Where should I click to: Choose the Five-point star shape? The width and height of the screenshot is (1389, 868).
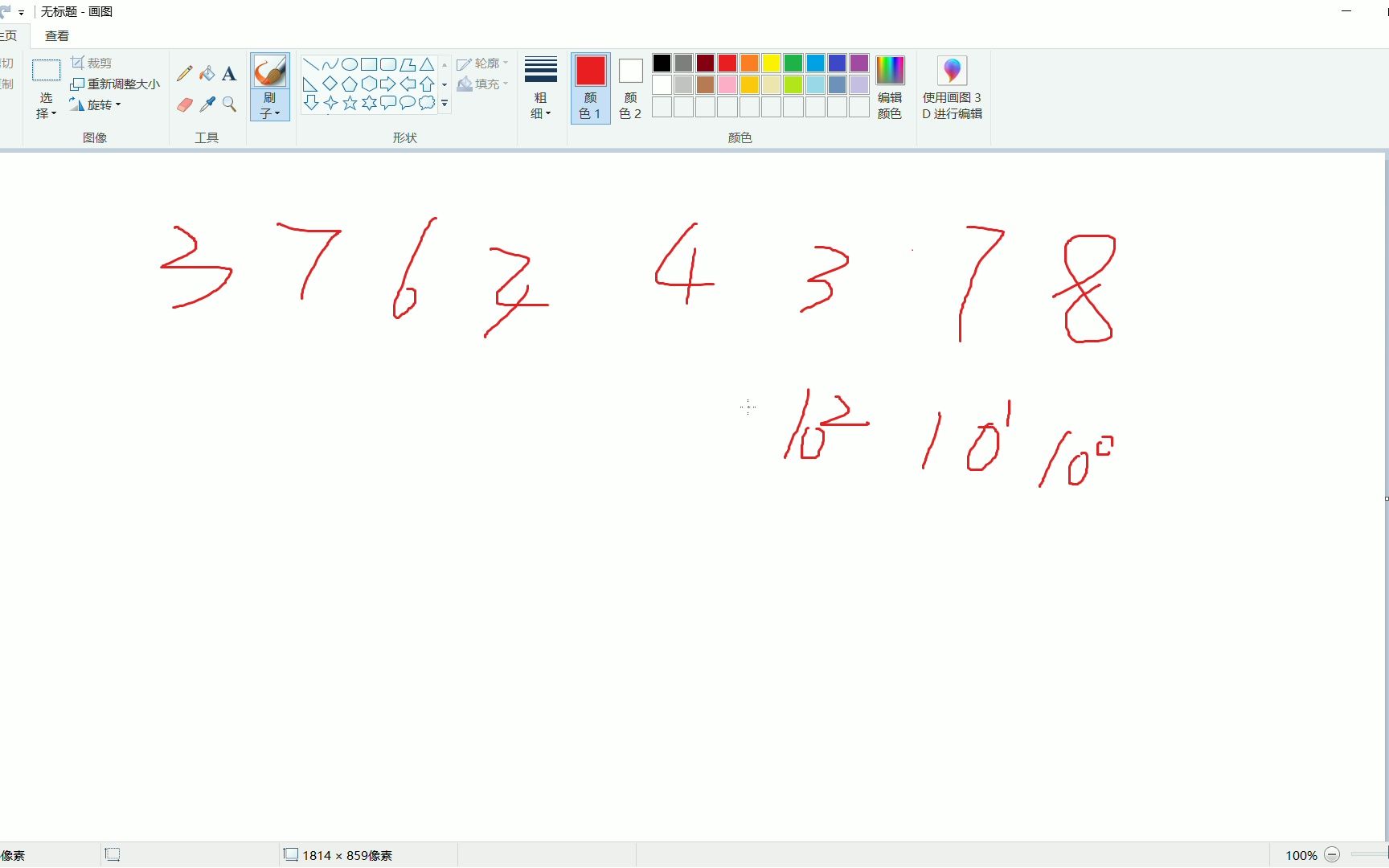tap(350, 103)
